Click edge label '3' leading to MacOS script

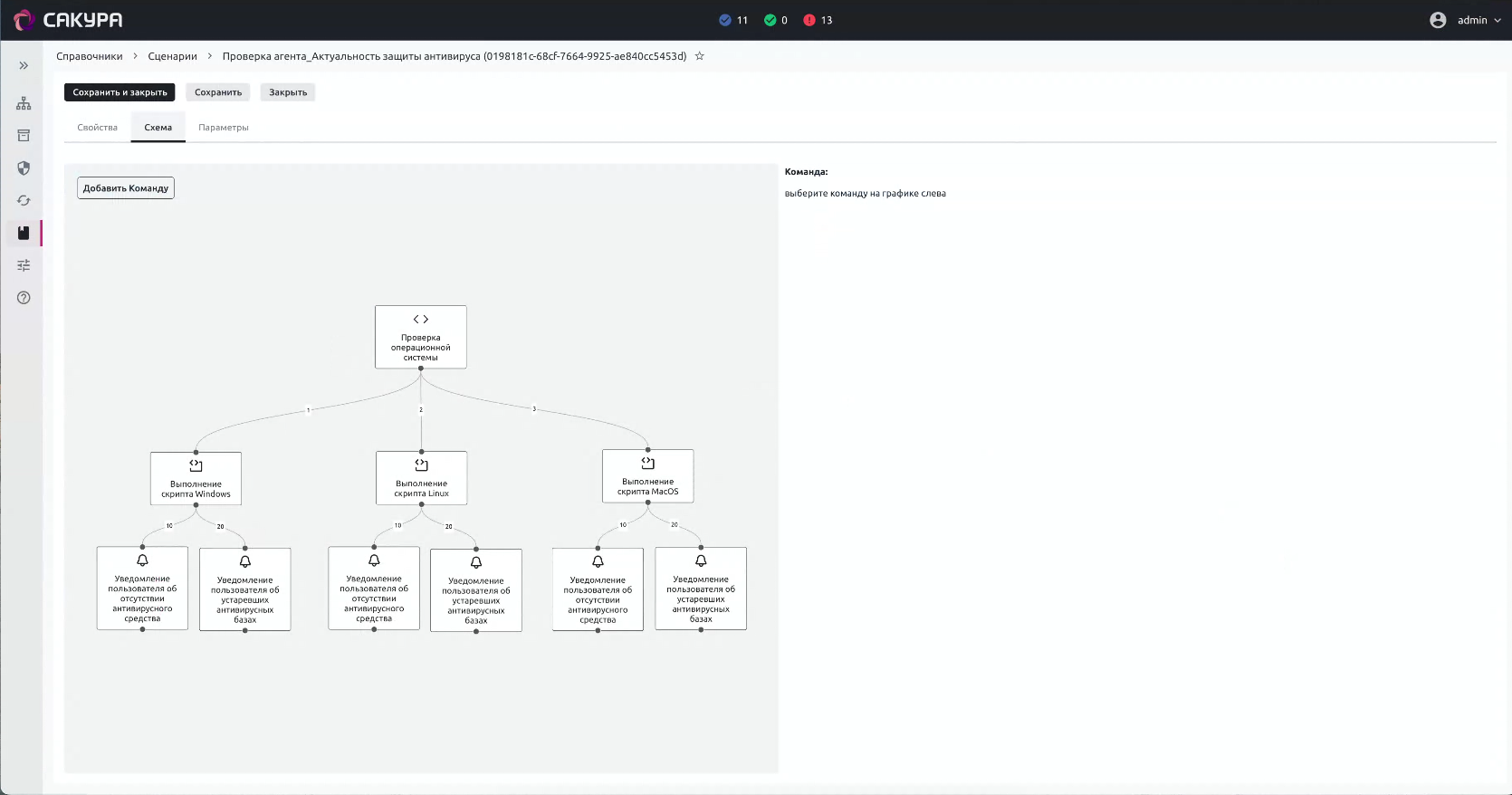pos(534,409)
